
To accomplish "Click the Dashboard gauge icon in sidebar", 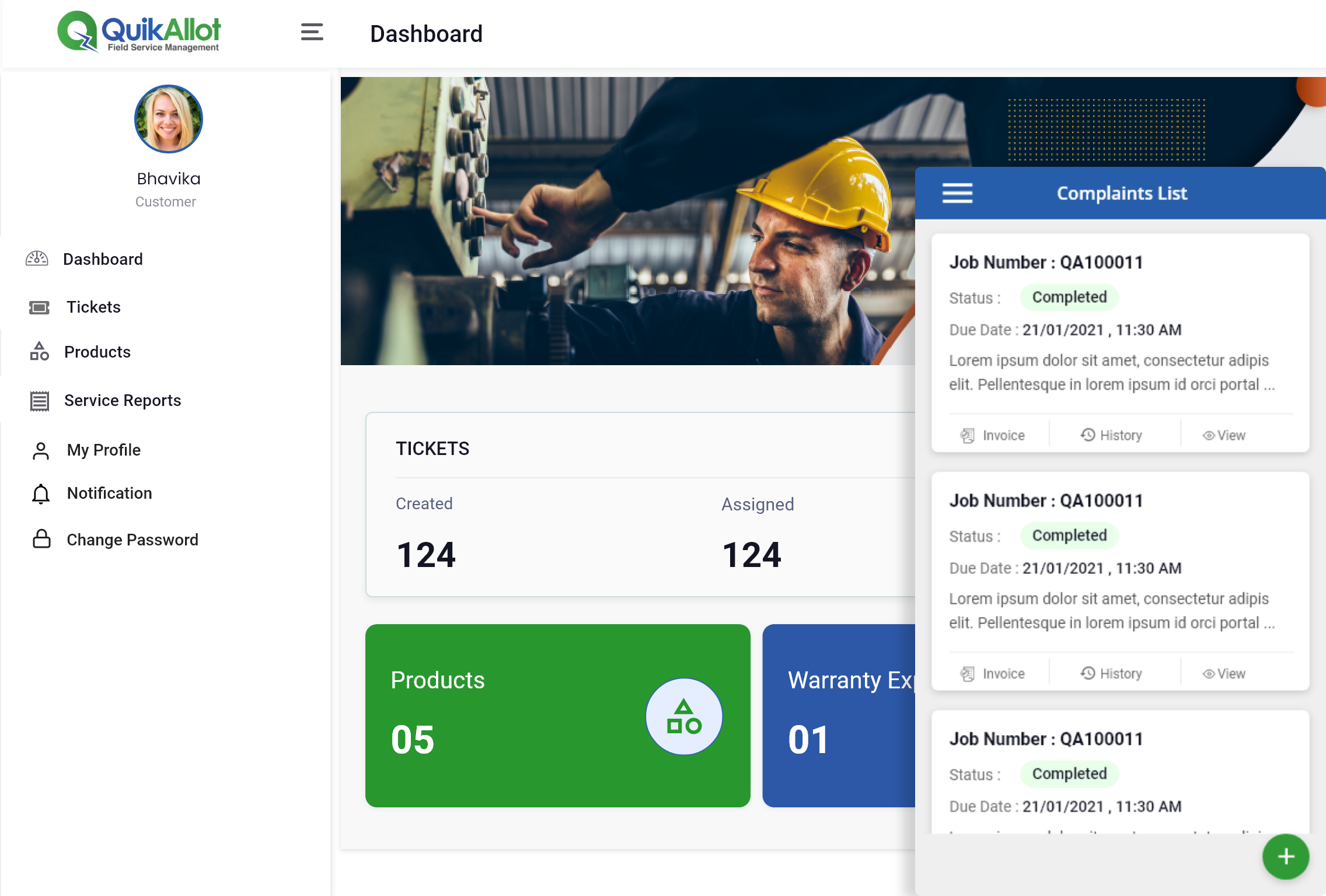I will pos(37,258).
